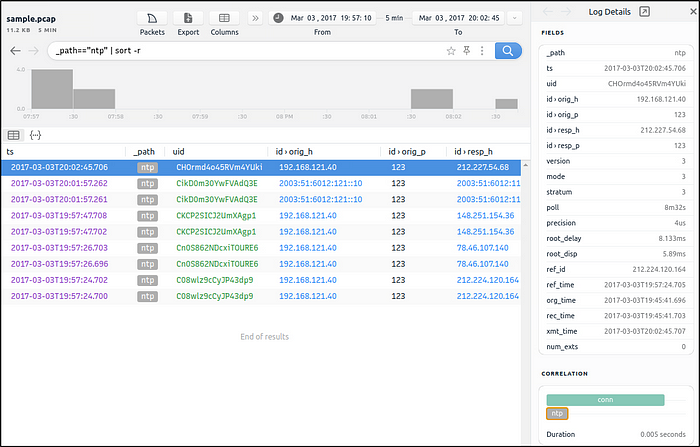The height and width of the screenshot is (447, 700).
Task: Click the conn correlation bar
Action: tap(605, 399)
